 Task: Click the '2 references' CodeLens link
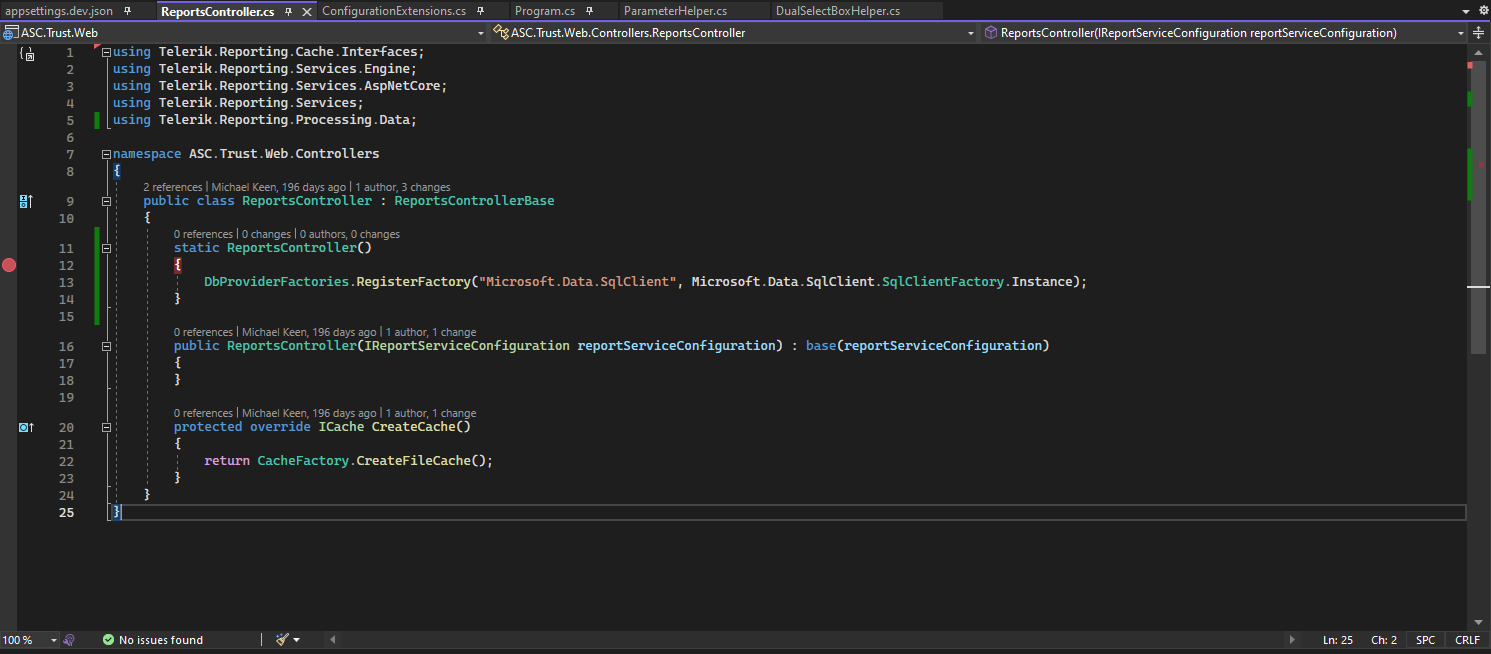point(173,187)
